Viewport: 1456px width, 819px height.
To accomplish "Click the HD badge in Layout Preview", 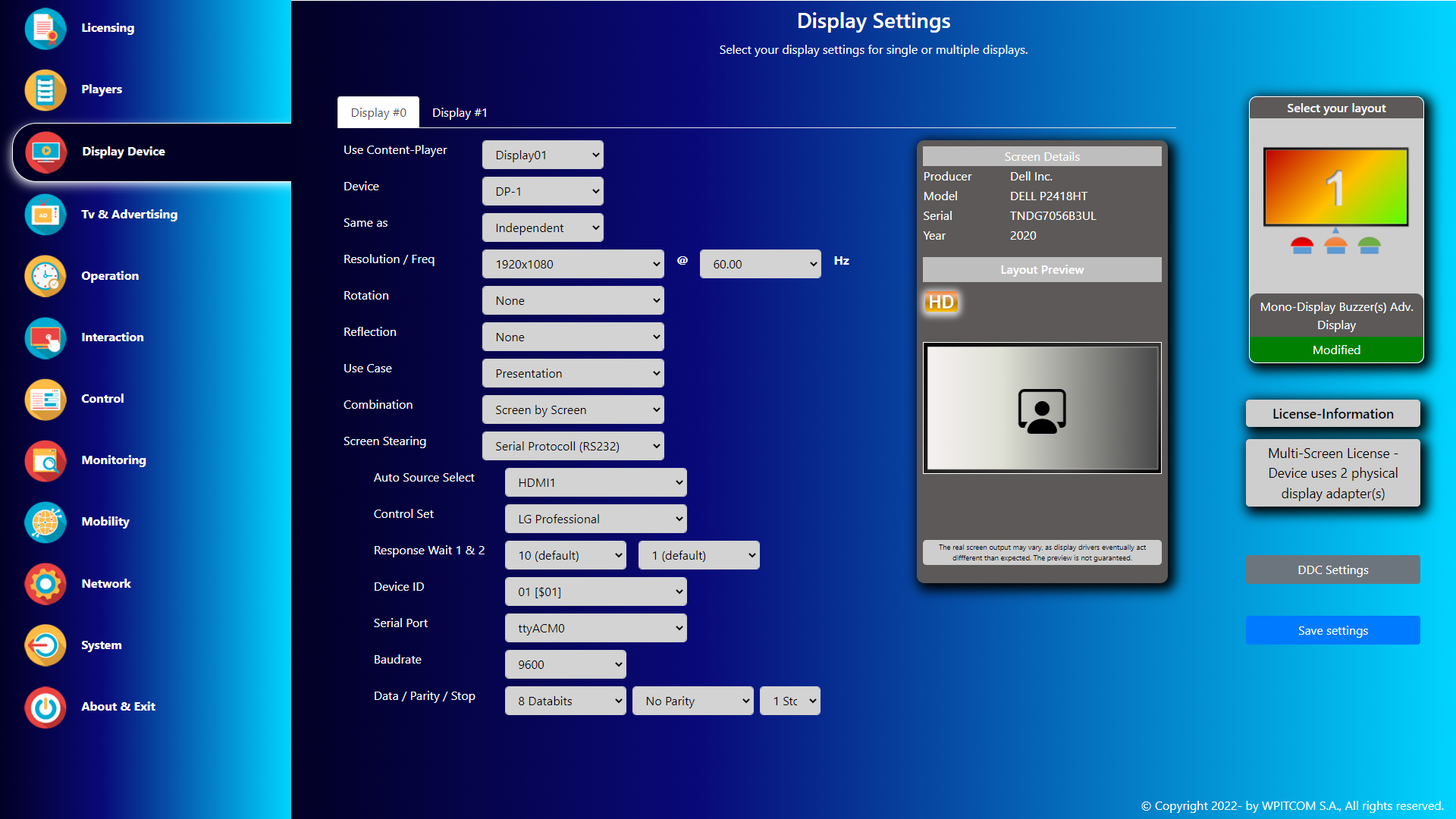I will (x=942, y=303).
